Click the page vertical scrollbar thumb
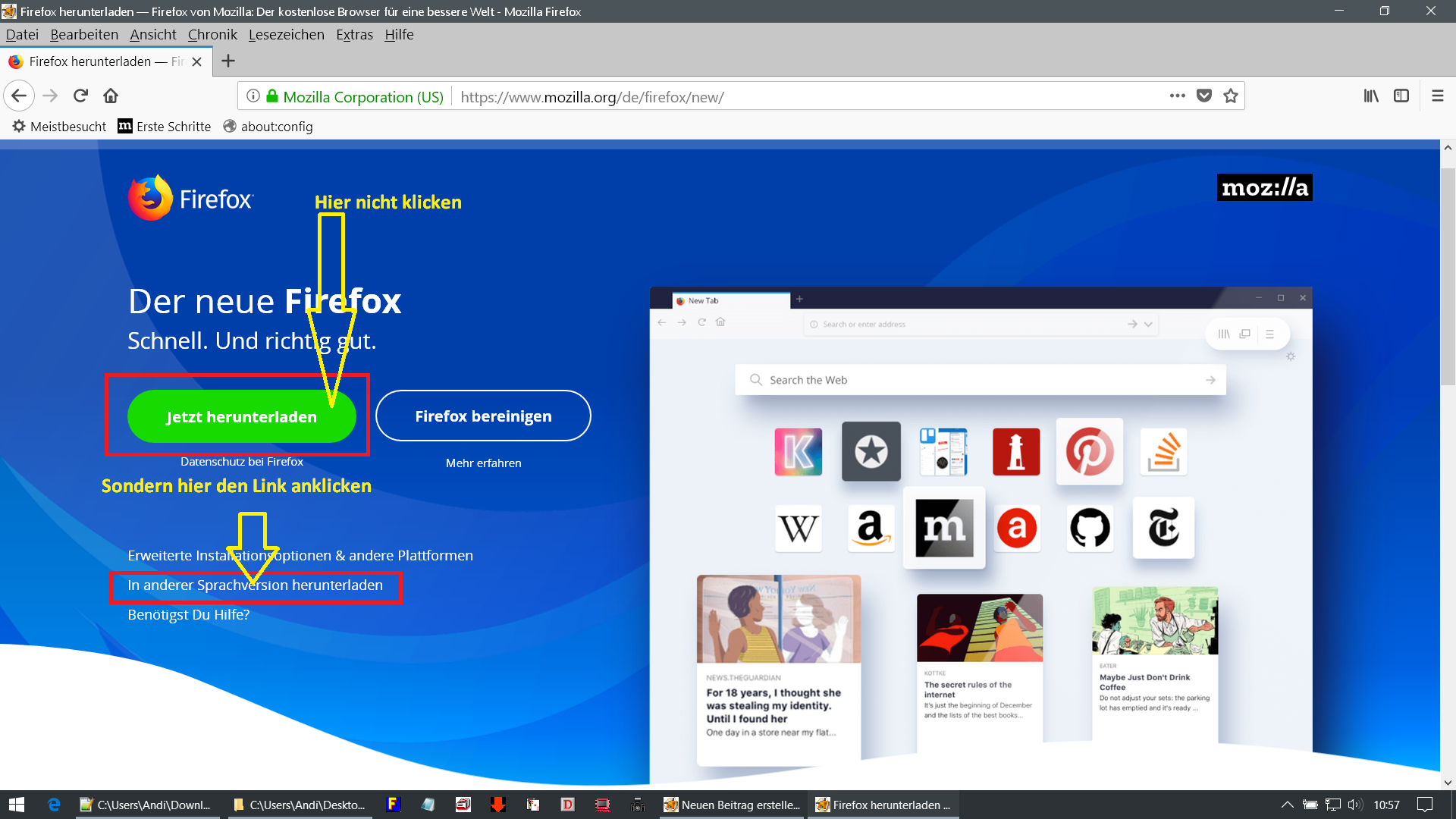Viewport: 1456px width, 819px height. point(1448,277)
